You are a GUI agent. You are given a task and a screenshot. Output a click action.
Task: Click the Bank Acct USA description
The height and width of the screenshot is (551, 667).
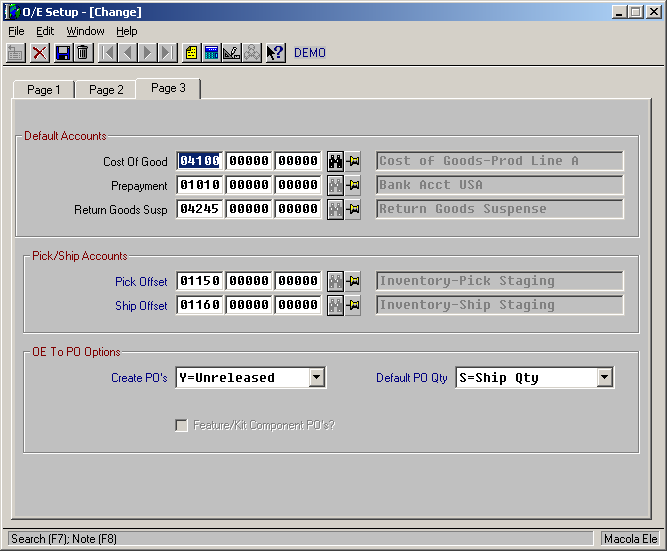500,185
